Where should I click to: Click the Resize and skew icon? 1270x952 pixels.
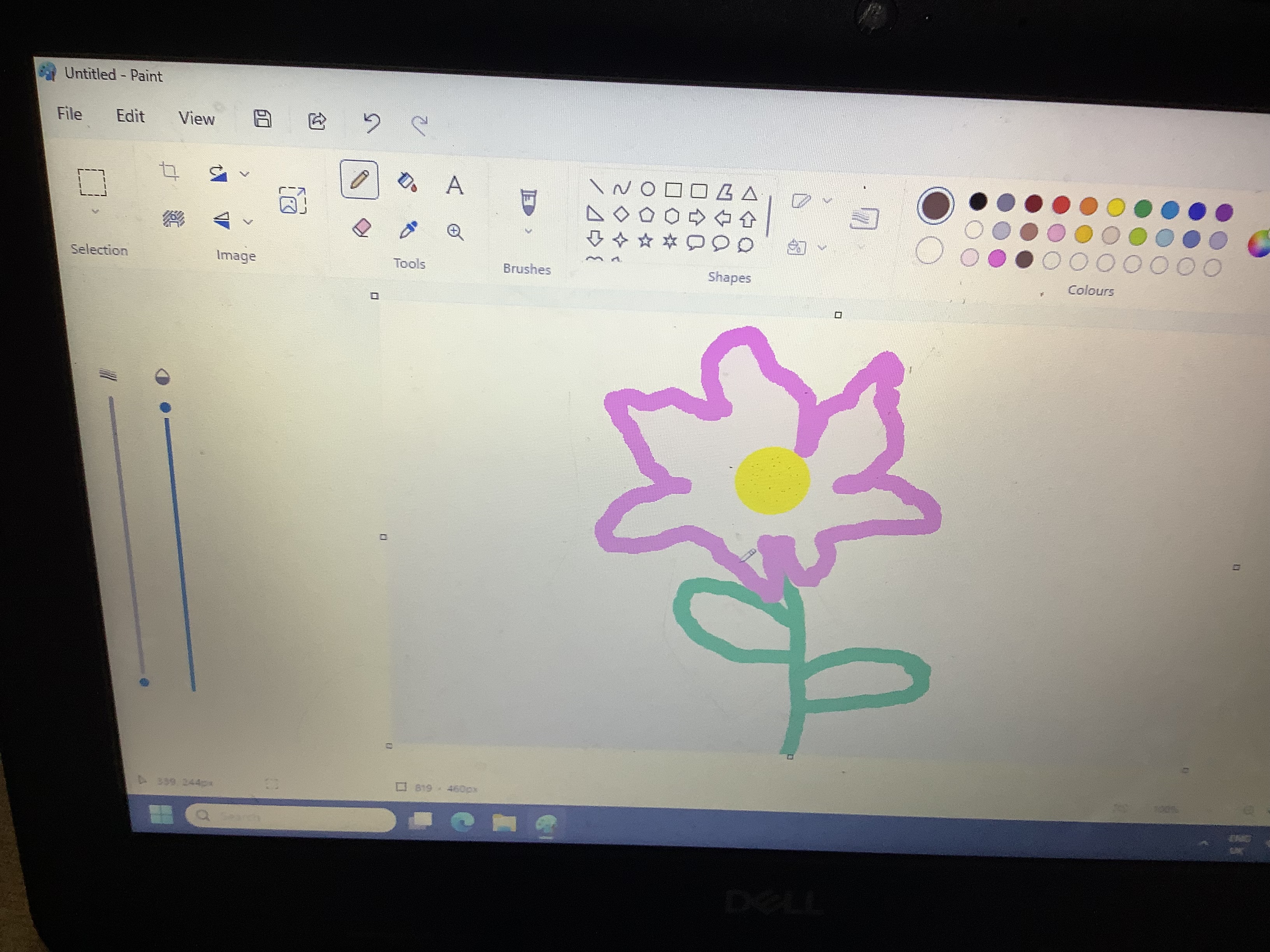293,200
